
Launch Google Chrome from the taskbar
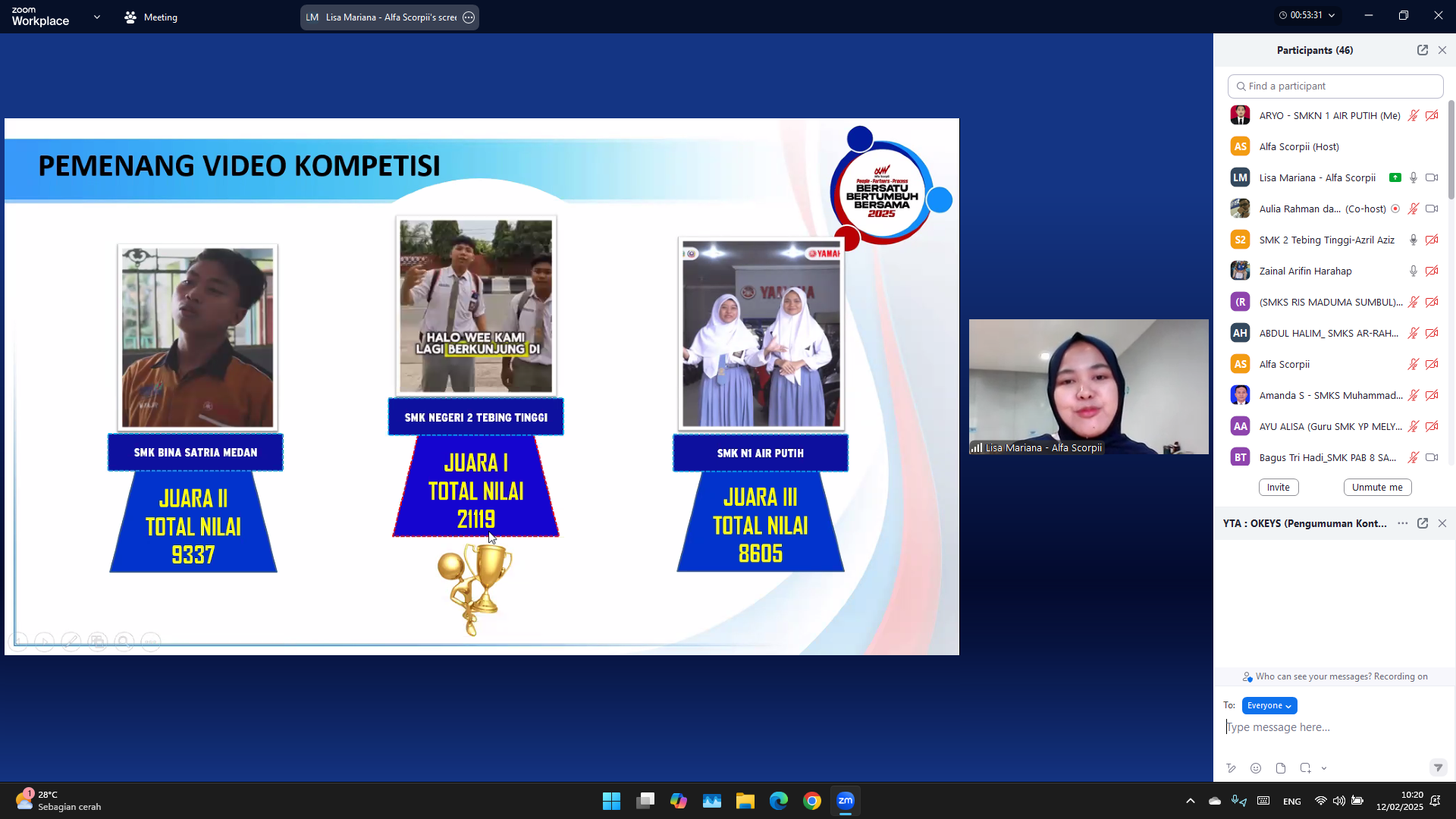point(812,800)
